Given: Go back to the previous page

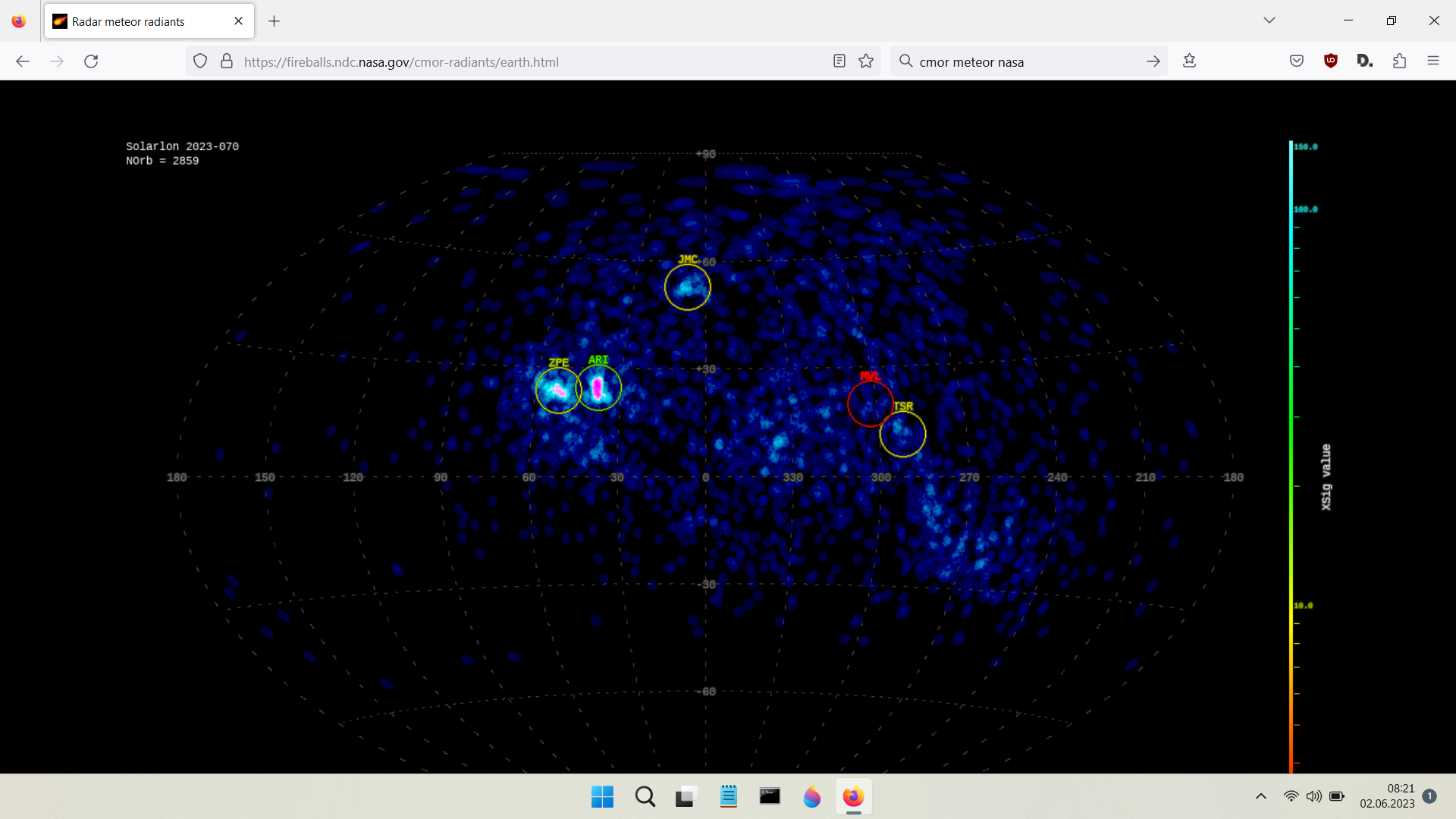Looking at the screenshot, I should (23, 61).
